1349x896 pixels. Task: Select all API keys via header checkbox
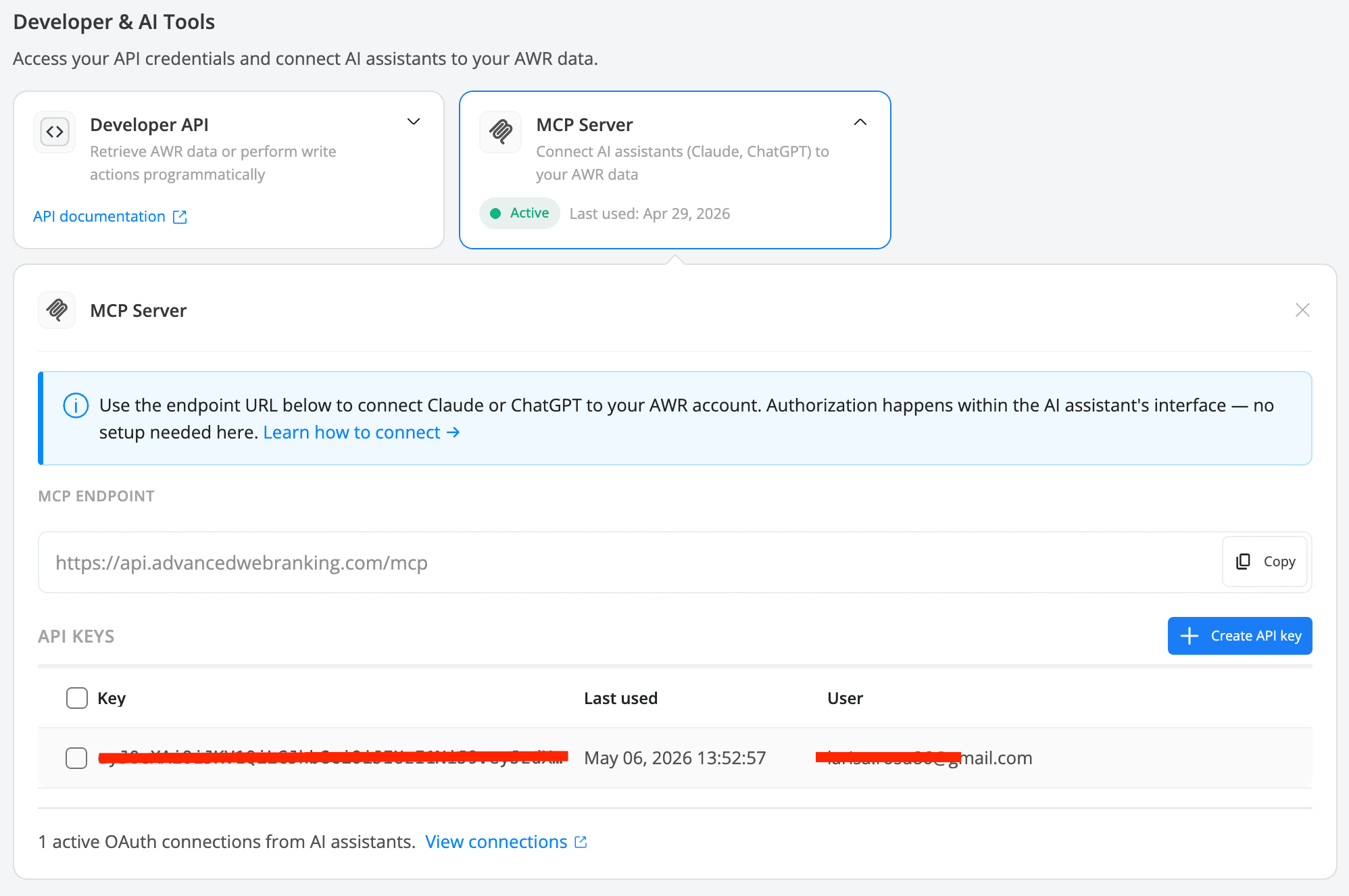pyautogui.click(x=77, y=698)
